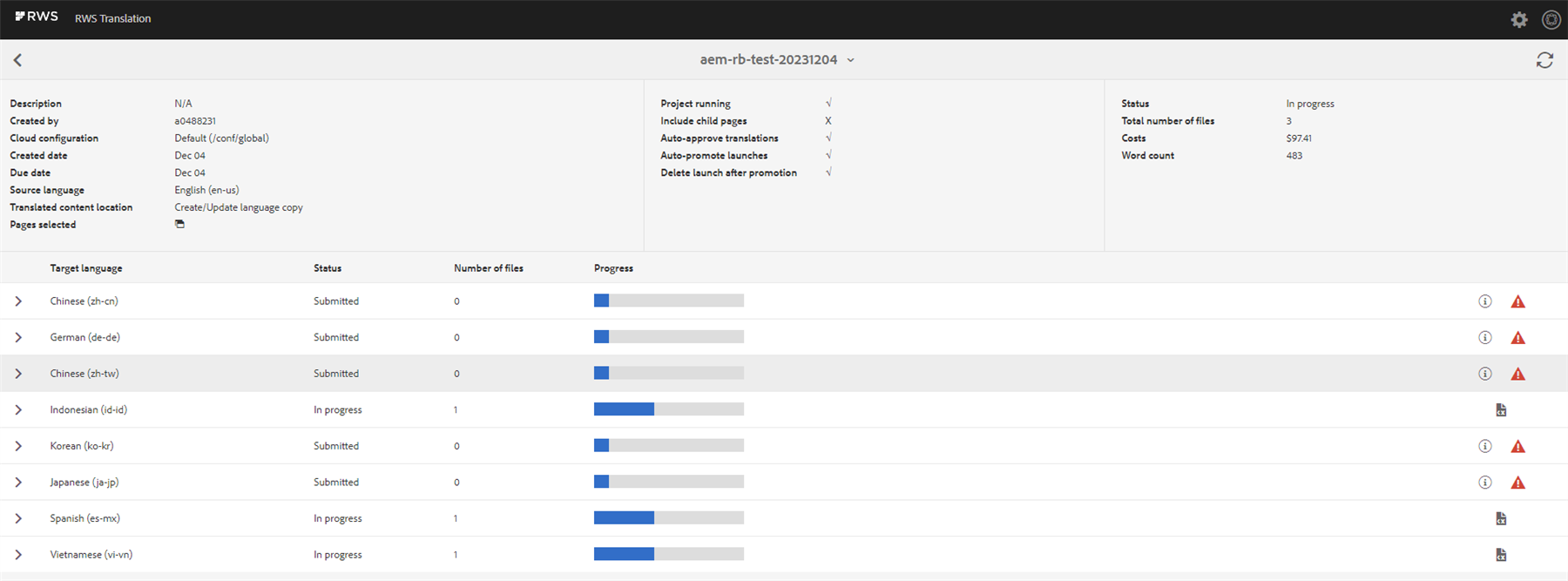Show info for Japanese (ja-jp) row

point(1485,482)
